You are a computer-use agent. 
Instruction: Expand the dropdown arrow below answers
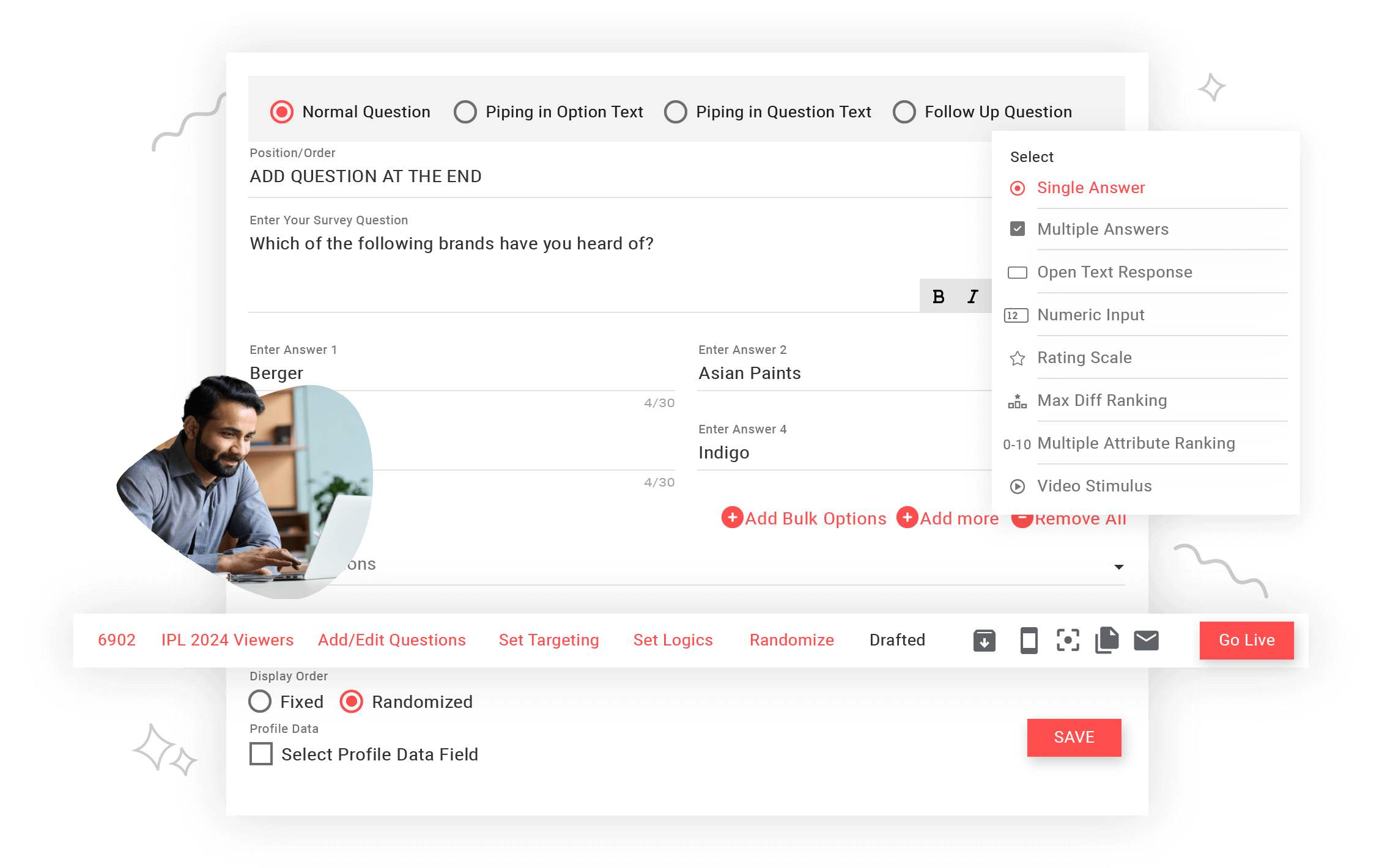1118,567
